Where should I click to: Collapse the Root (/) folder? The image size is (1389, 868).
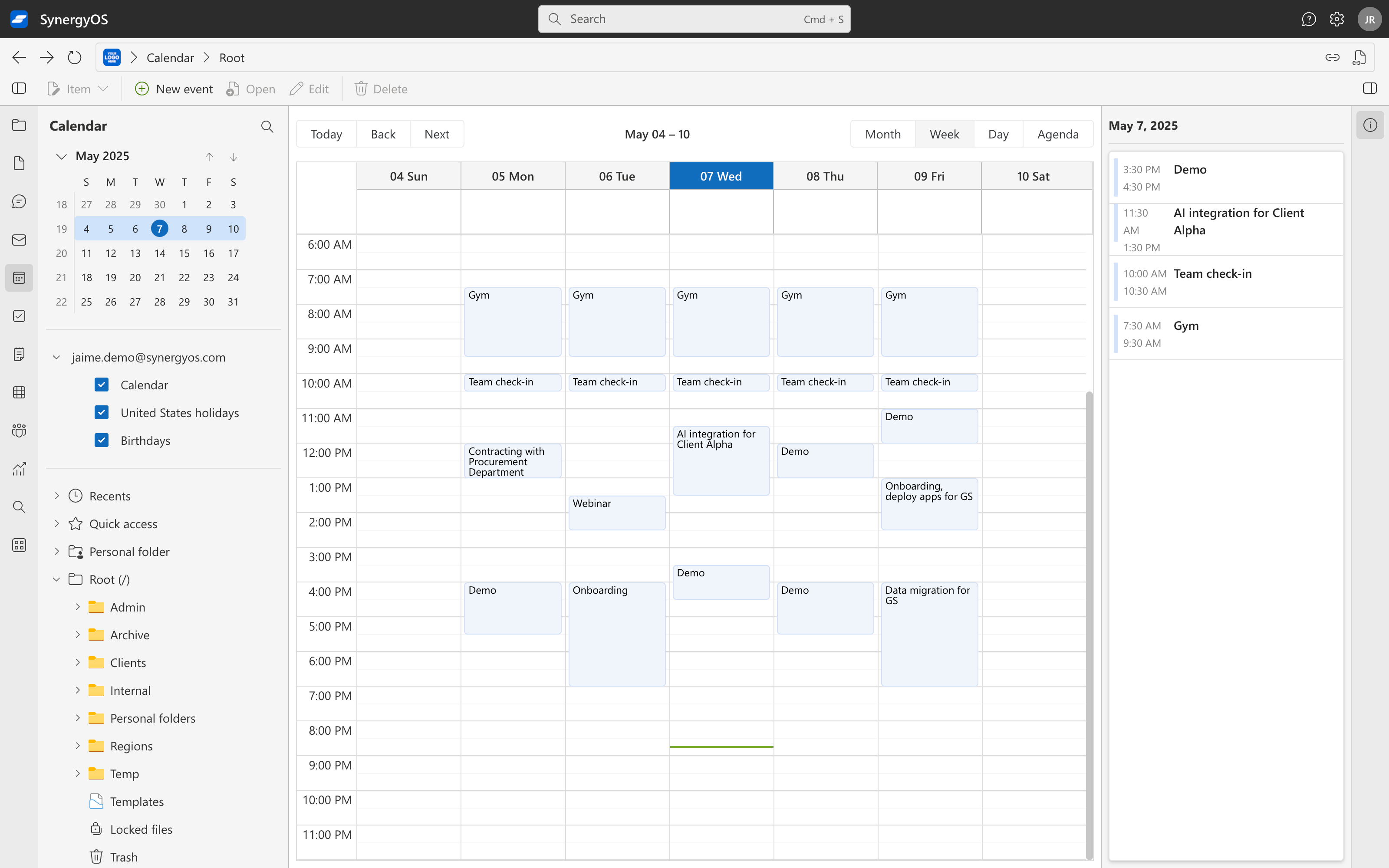56,579
